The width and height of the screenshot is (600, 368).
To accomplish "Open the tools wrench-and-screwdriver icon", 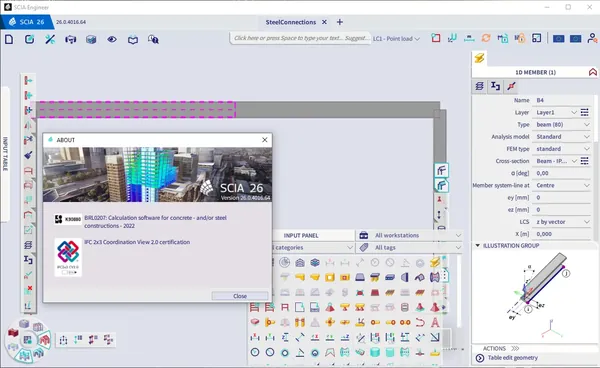I will pyautogui.click(x=50, y=39).
